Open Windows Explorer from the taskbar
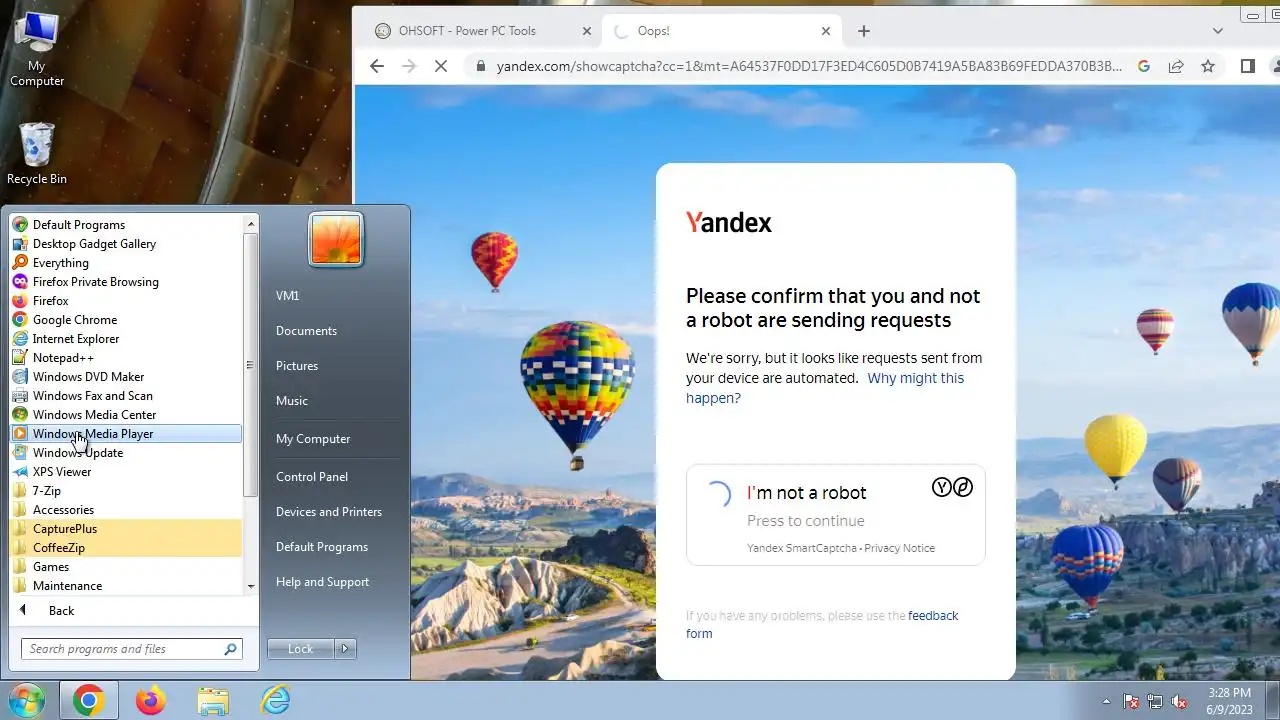Image resolution: width=1280 pixels, height=720 pixels. 214,701
